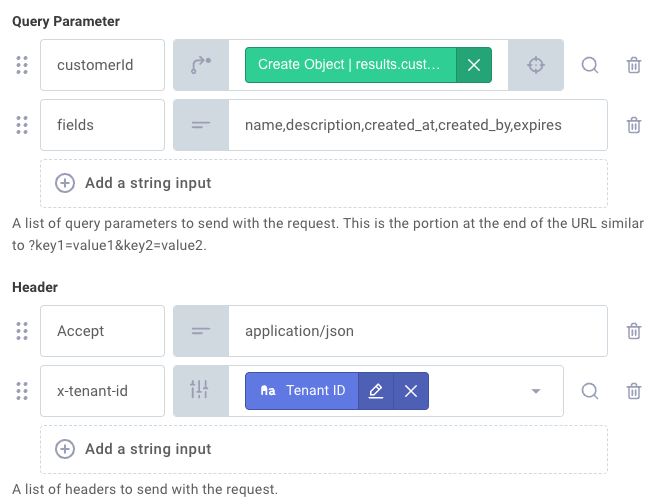Click the drag handle for the fields row
Viewport: 667px width, 503px height.
point(22,125)
